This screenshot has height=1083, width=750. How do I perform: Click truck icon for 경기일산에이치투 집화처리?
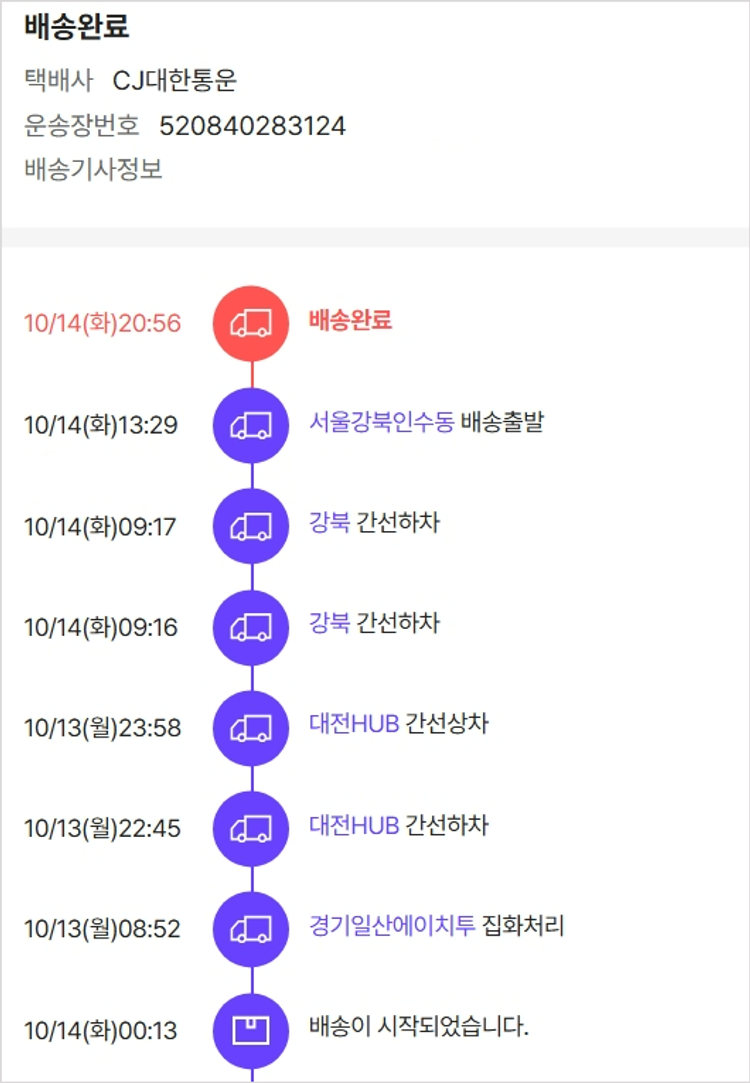point(251,929)
